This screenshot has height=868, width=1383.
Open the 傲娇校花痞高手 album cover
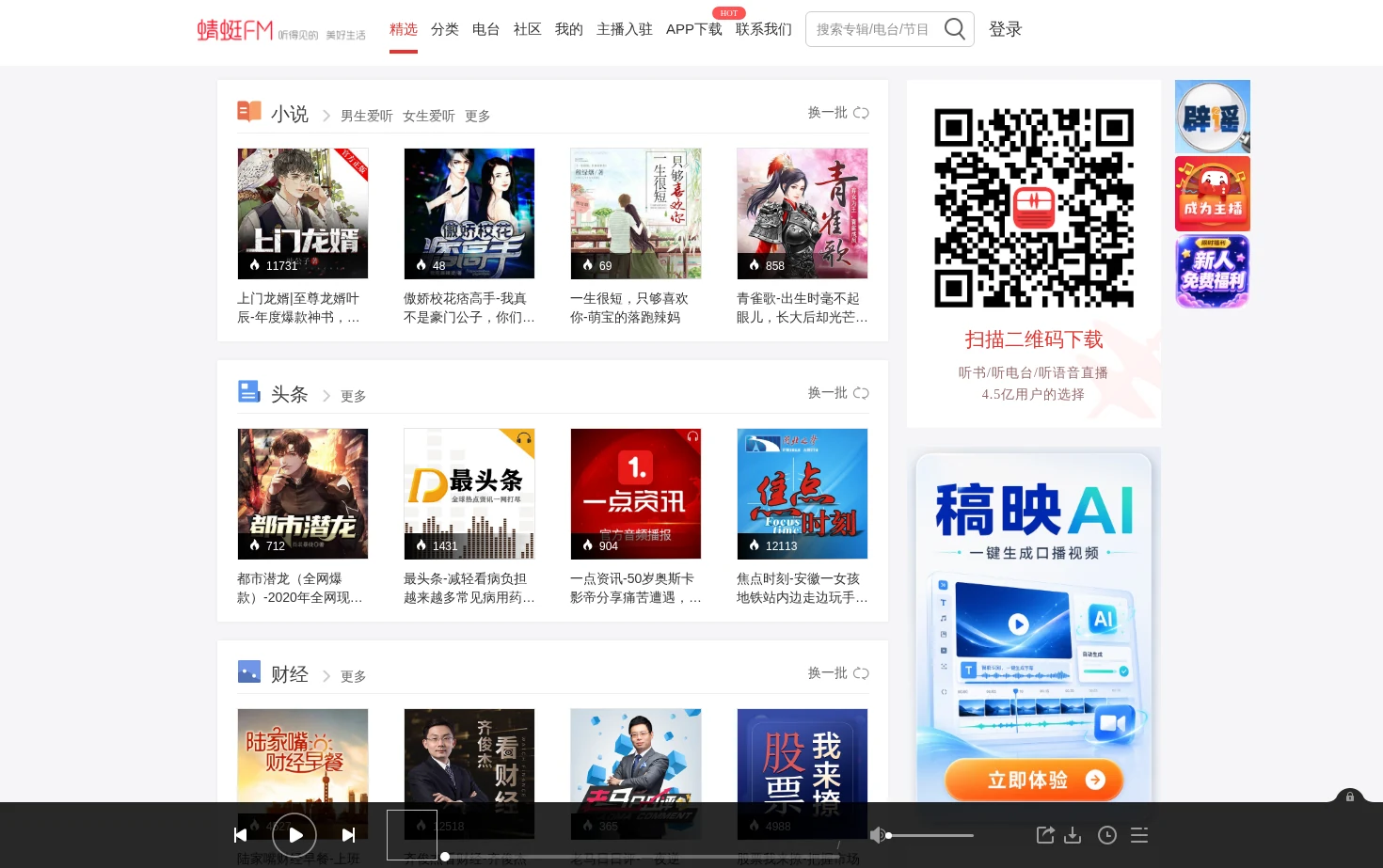(x=469, y=213)
